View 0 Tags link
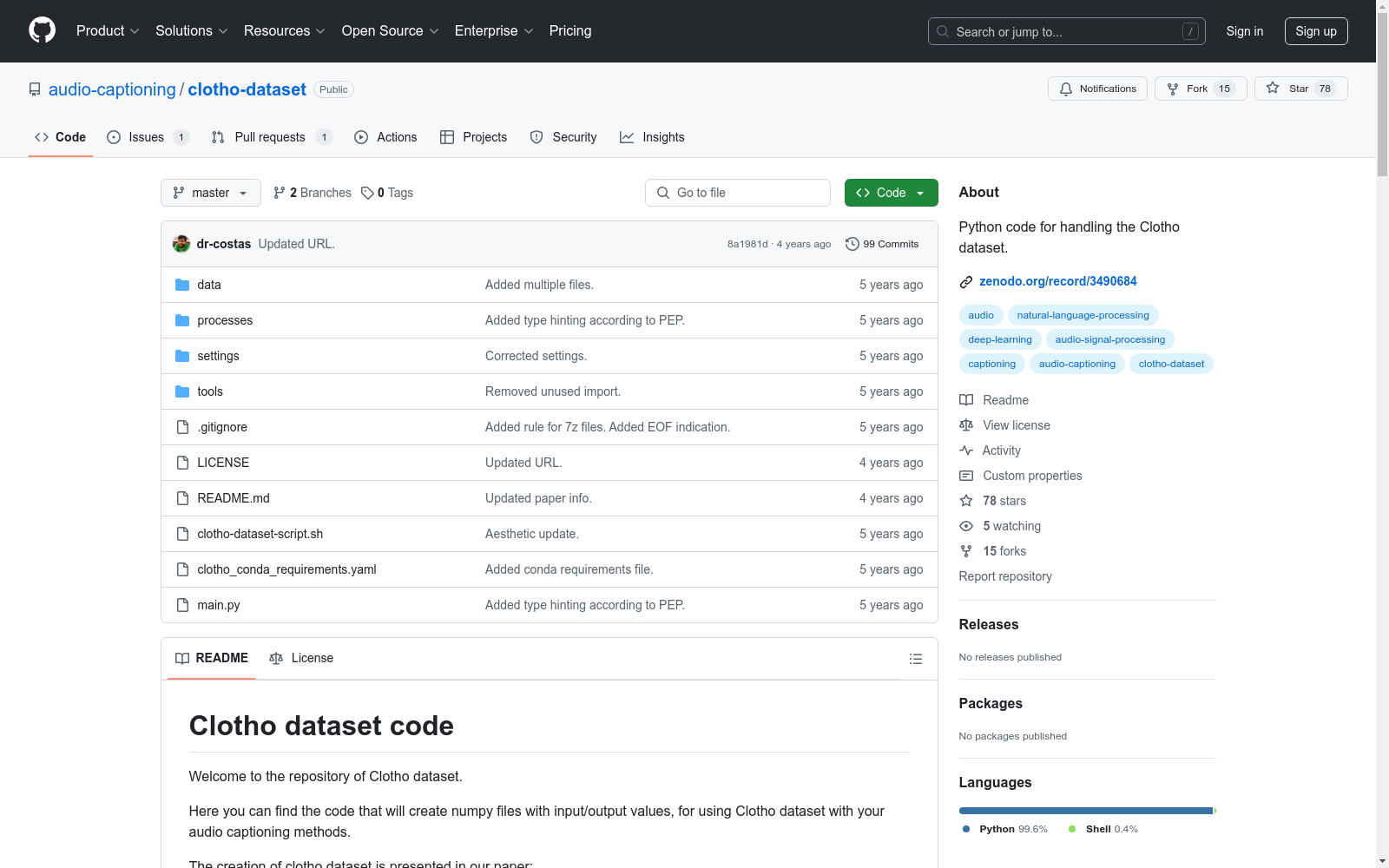Image resolution: width=1389 pixels, height=868 pixels. coord(388,193)
